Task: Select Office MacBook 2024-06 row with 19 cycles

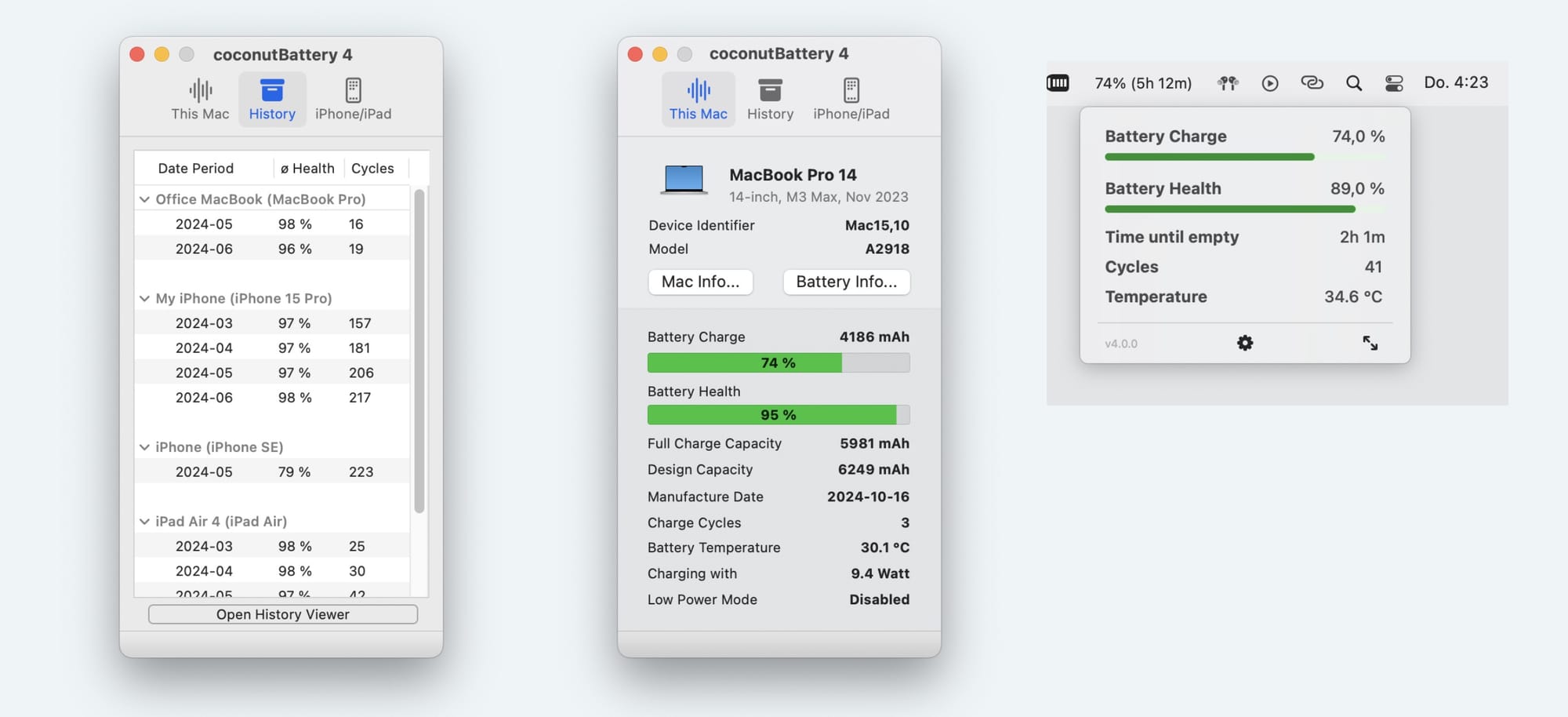Action: pos(272,249)
